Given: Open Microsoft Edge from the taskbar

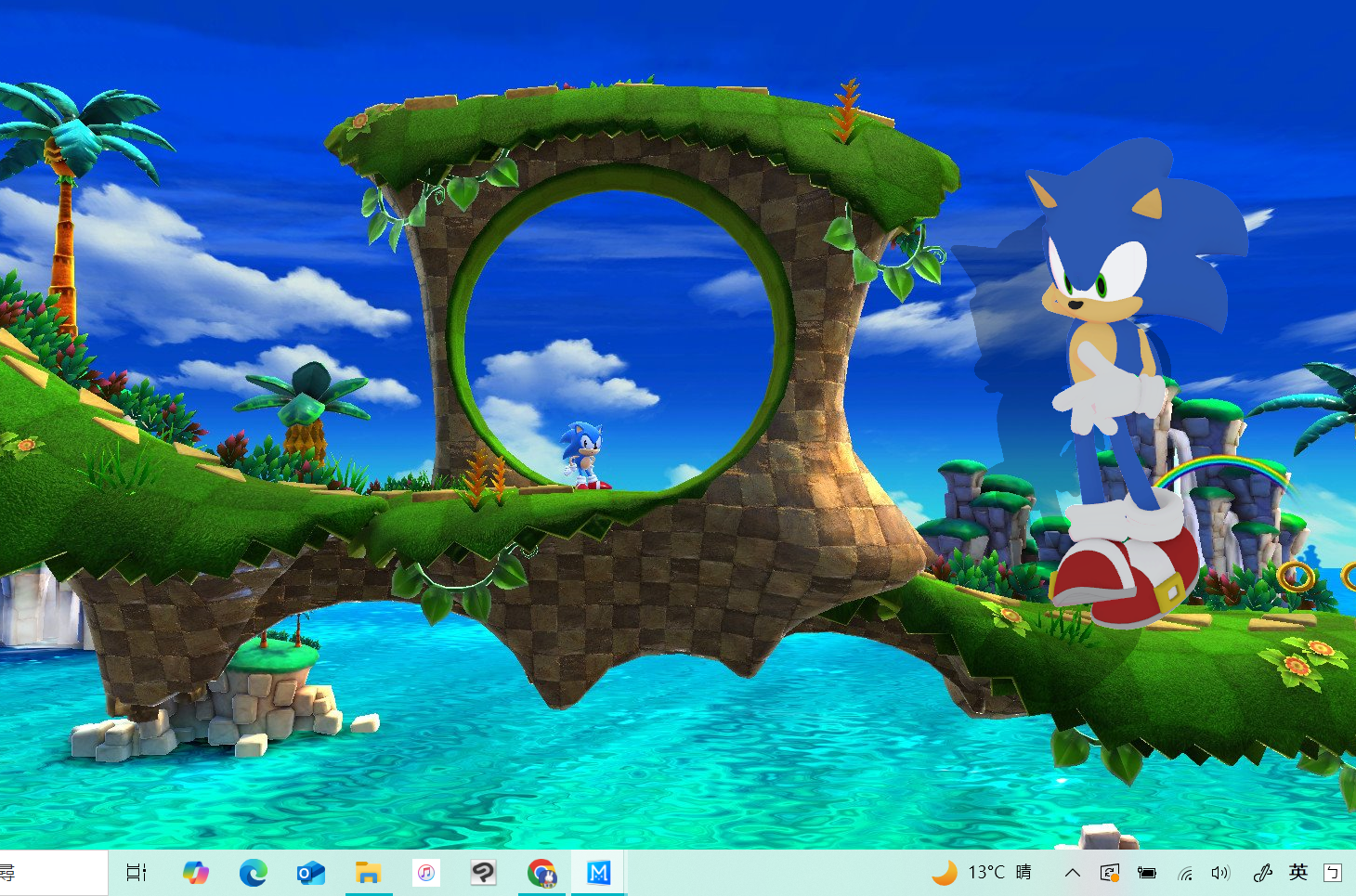Looking at the screenshot, I should 253,873.
